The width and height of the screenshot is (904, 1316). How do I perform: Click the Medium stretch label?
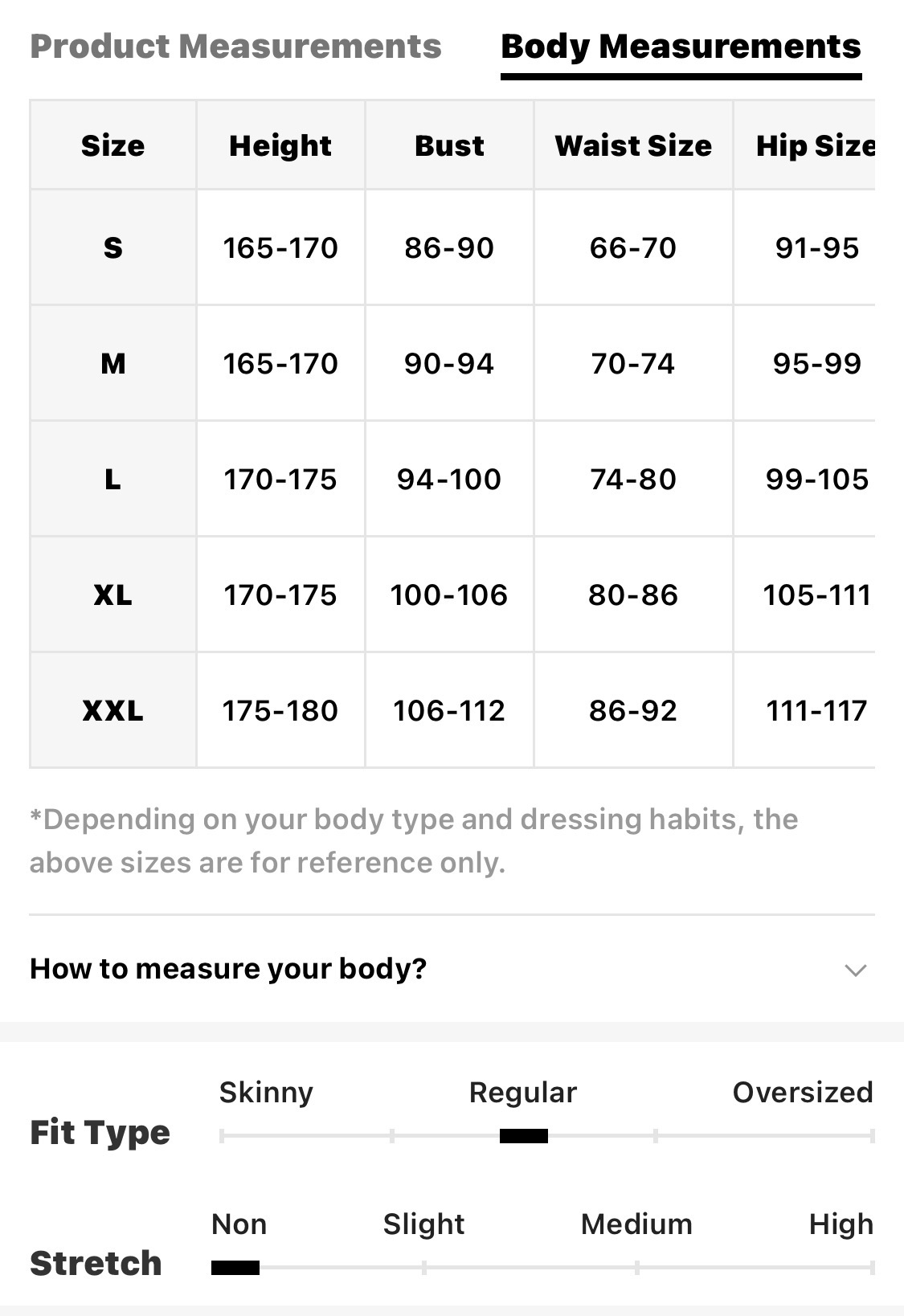(636, 1224)
